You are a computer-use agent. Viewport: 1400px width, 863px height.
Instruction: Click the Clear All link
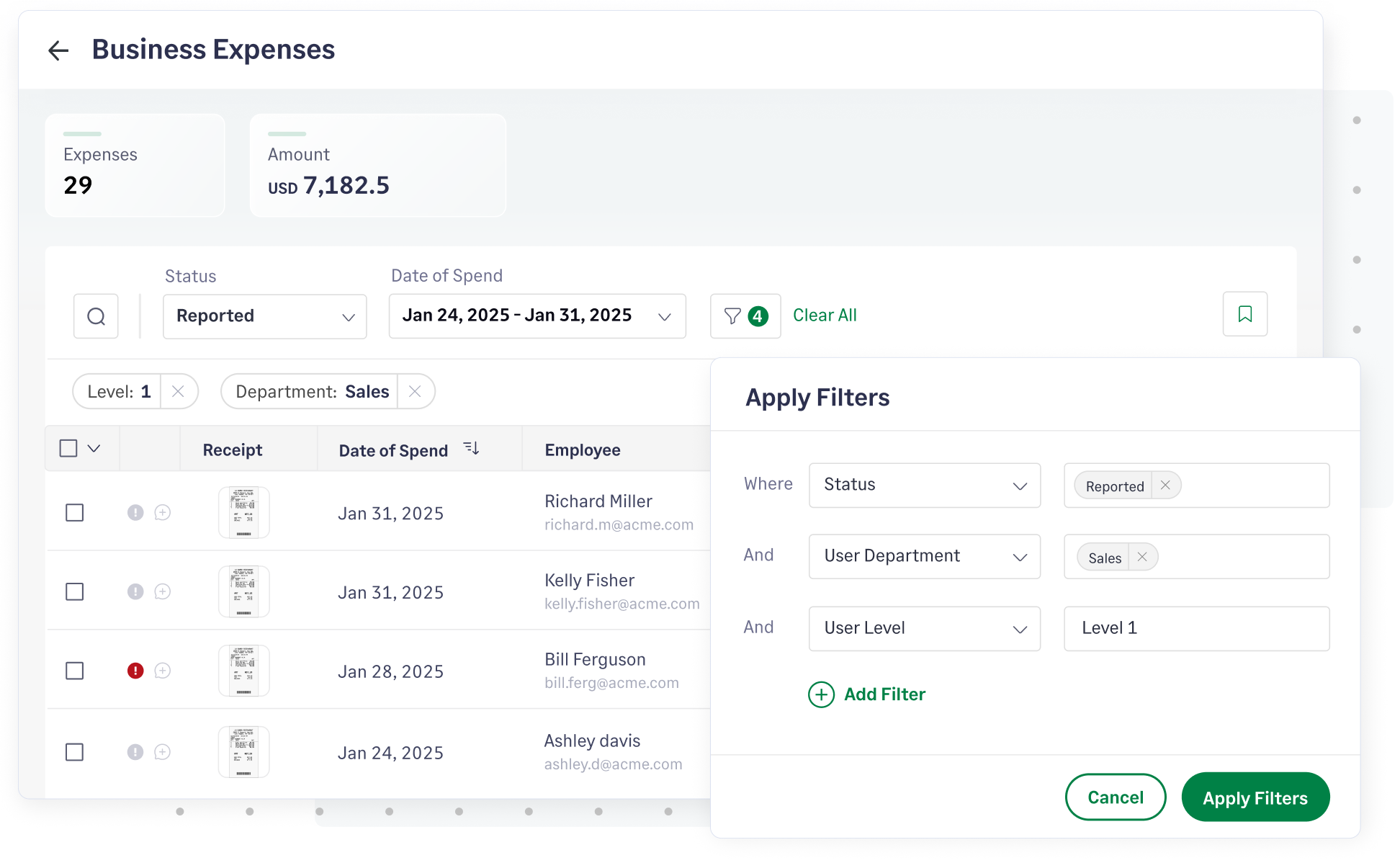825,316
